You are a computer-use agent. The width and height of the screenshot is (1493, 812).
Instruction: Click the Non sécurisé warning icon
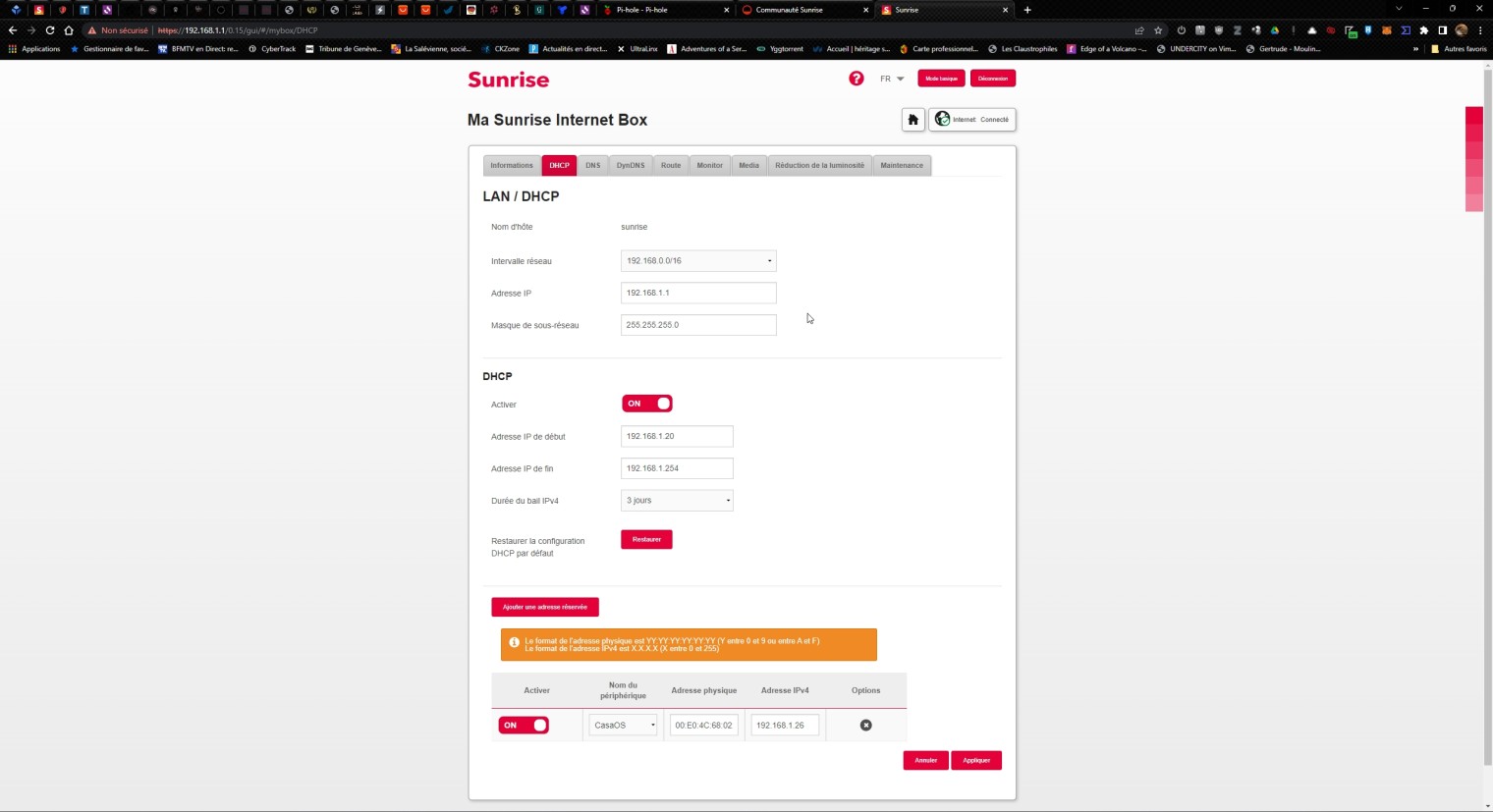click(92, 30)
